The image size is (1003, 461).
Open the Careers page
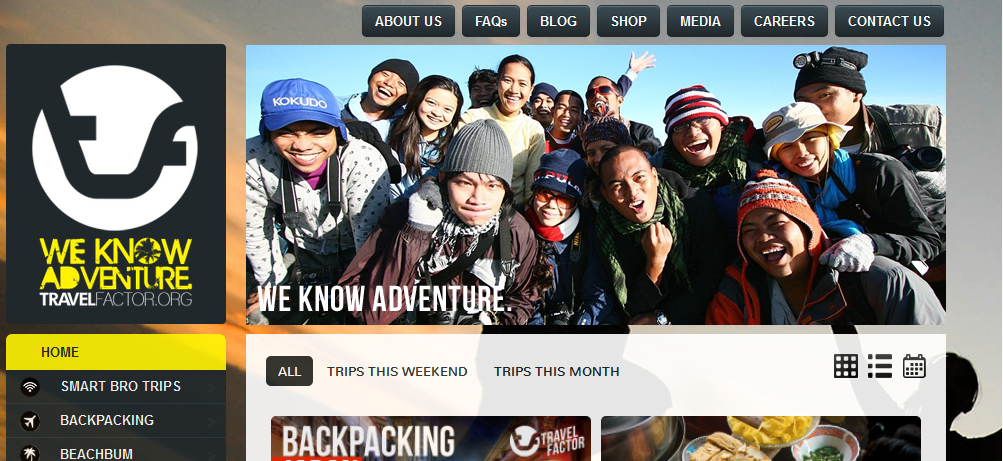point(784,21)
